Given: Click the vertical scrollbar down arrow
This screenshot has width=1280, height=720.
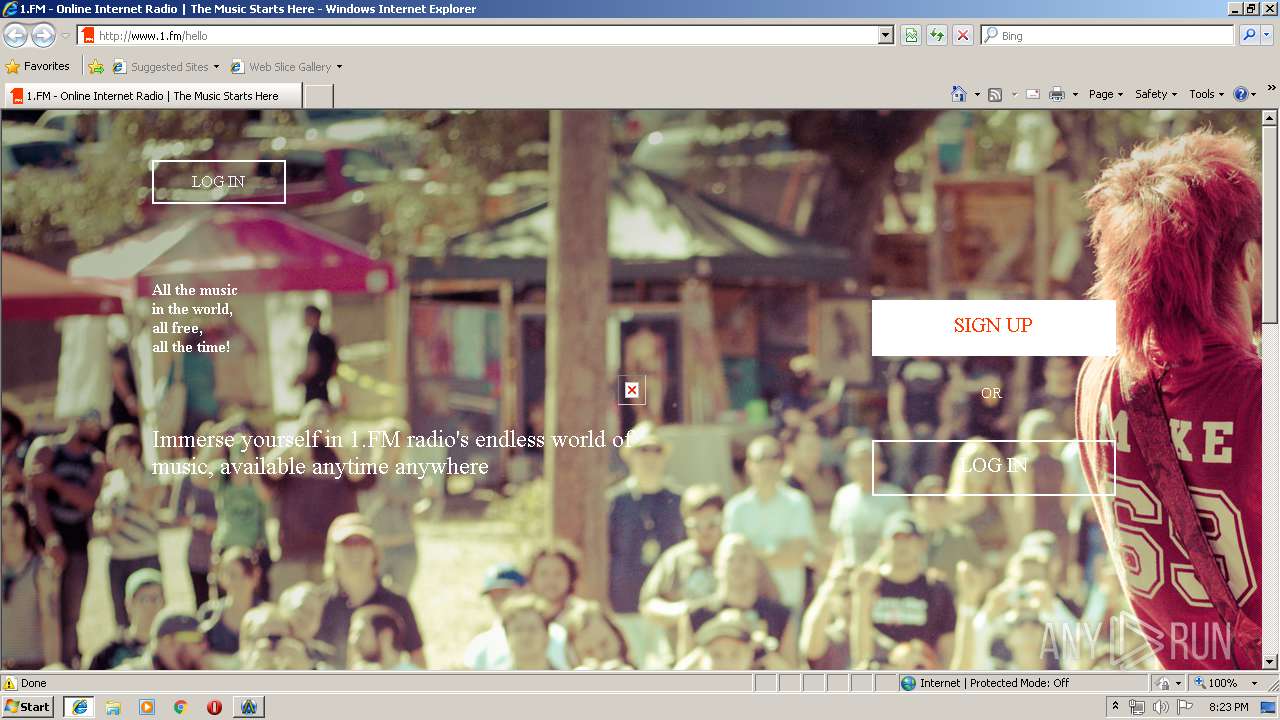Looking at the screenshot, I should pyautogui.click(x=1270, y=661).
